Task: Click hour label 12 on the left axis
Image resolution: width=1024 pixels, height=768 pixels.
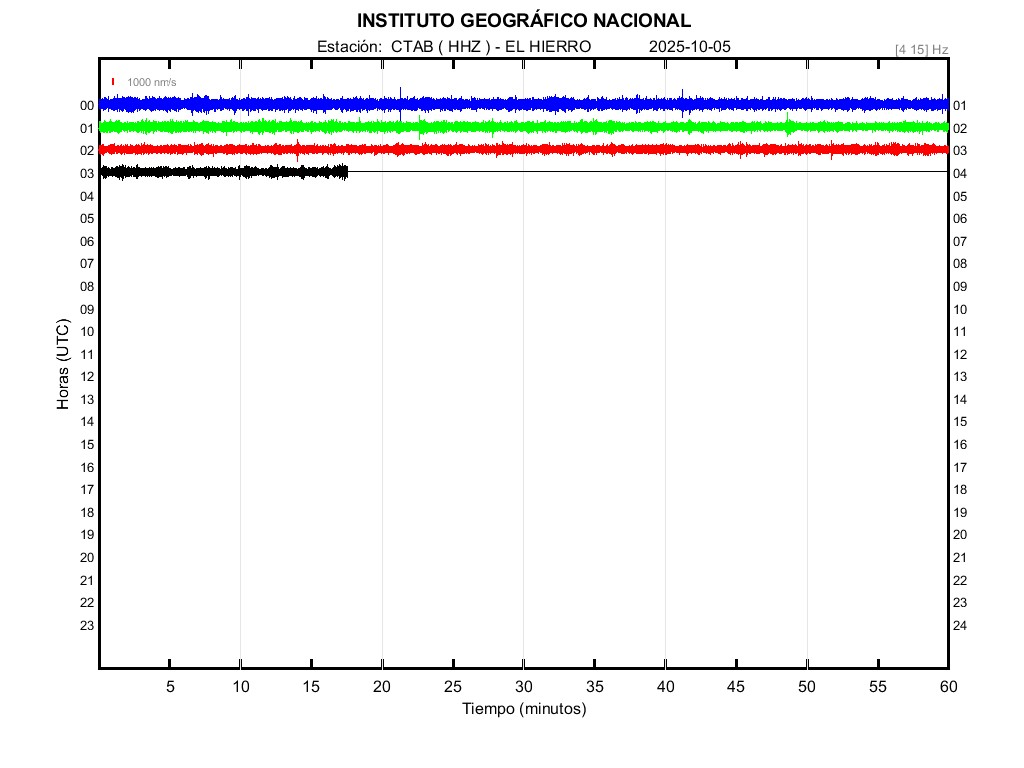Action: pyautogui.click(x=87, y=377)
